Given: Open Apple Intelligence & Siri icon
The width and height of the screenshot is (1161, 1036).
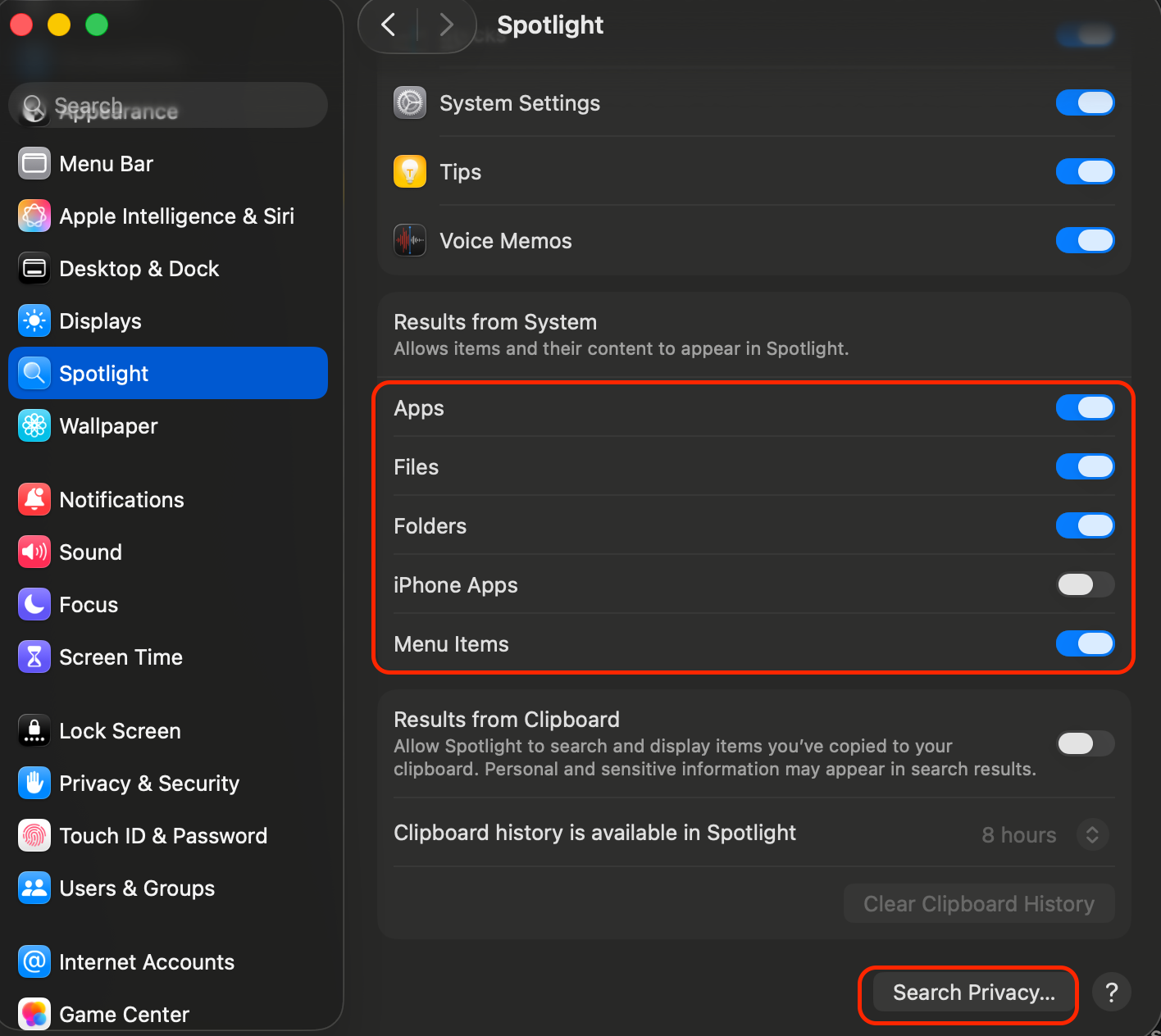Looking at the screenshot, I should coord(34,216).
